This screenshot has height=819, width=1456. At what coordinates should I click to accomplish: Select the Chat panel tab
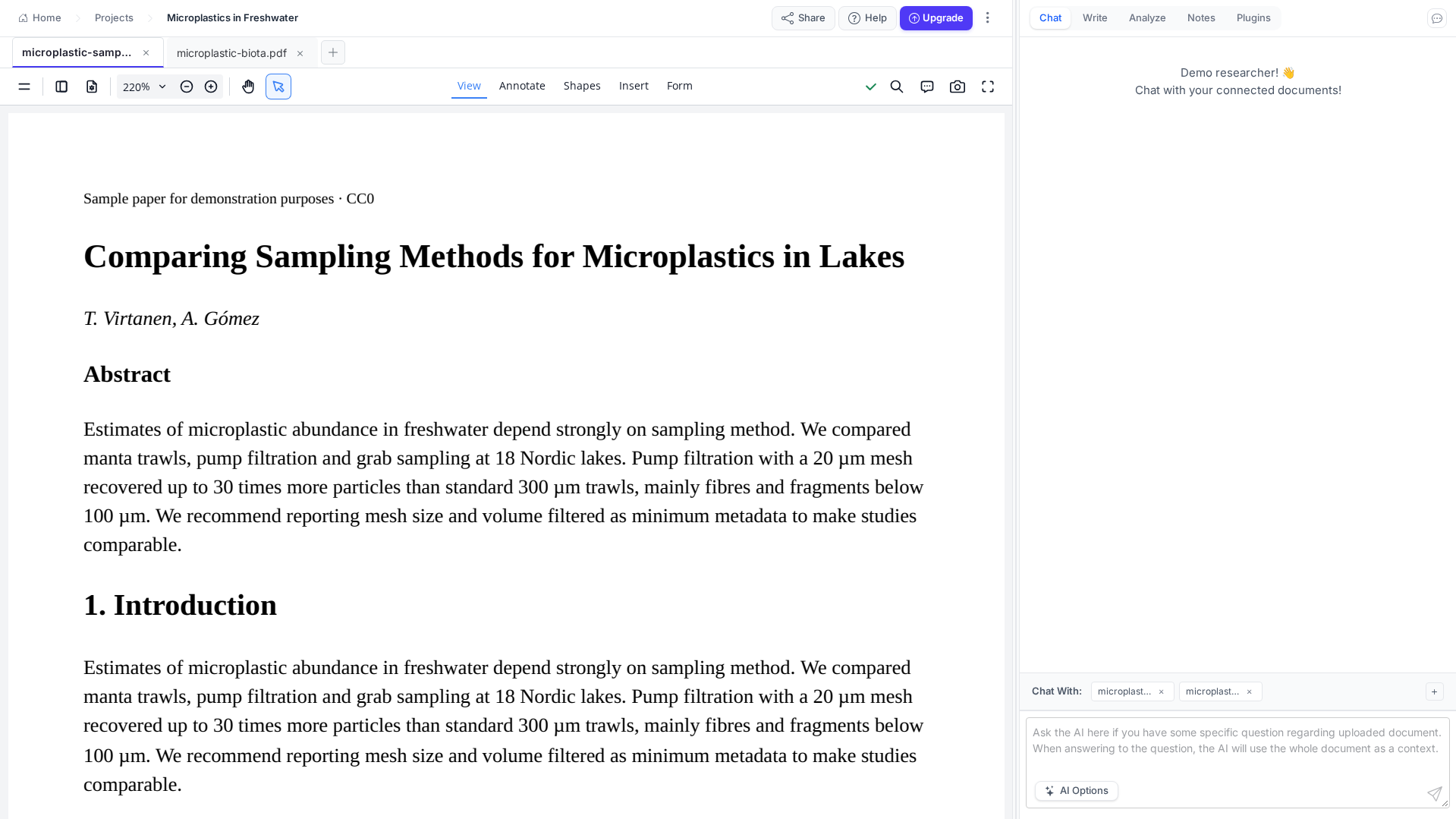1050,18
